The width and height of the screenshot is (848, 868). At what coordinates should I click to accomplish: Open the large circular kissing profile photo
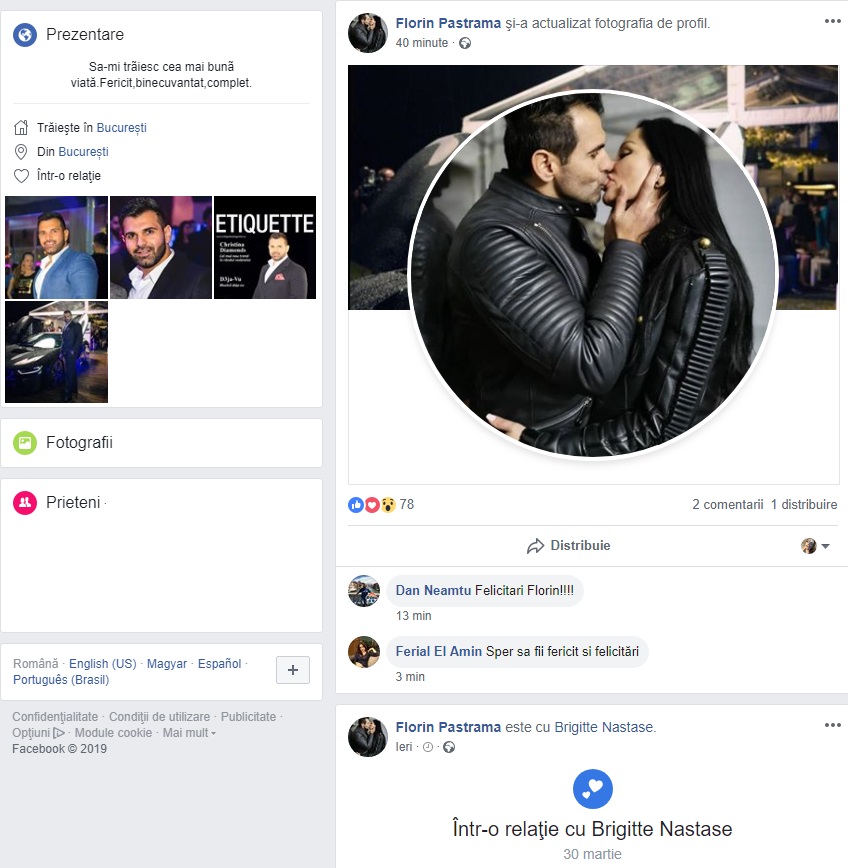(x=593, y=275)
